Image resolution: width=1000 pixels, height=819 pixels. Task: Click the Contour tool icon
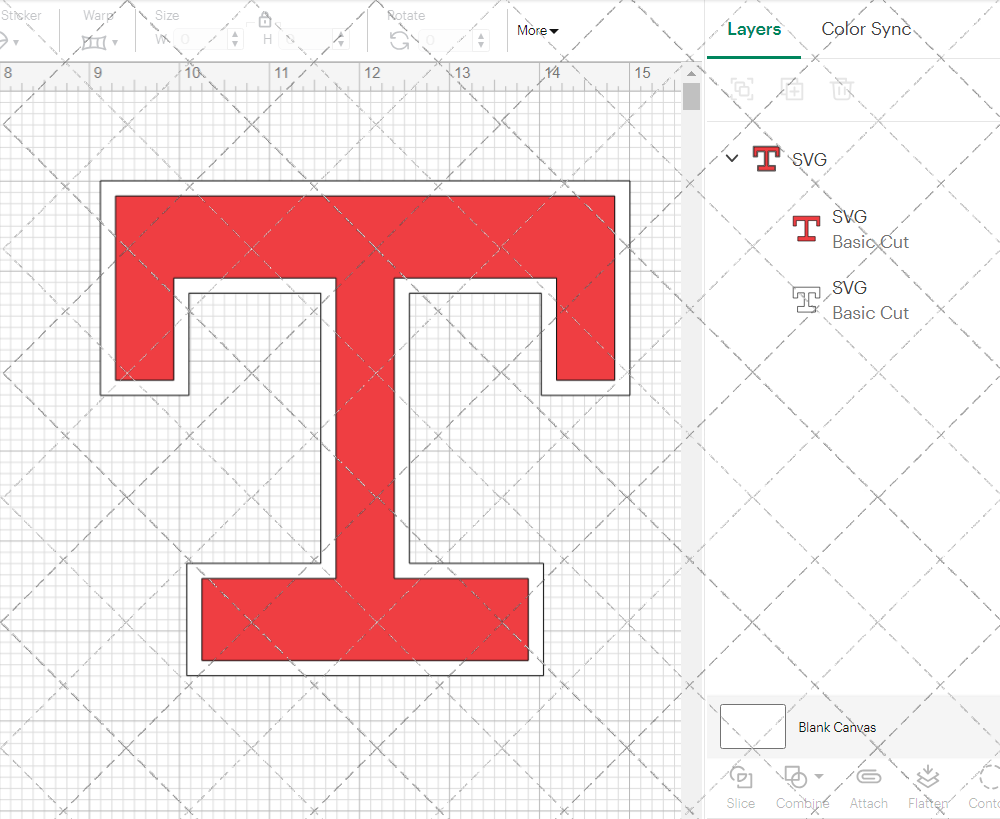(989, 778)
